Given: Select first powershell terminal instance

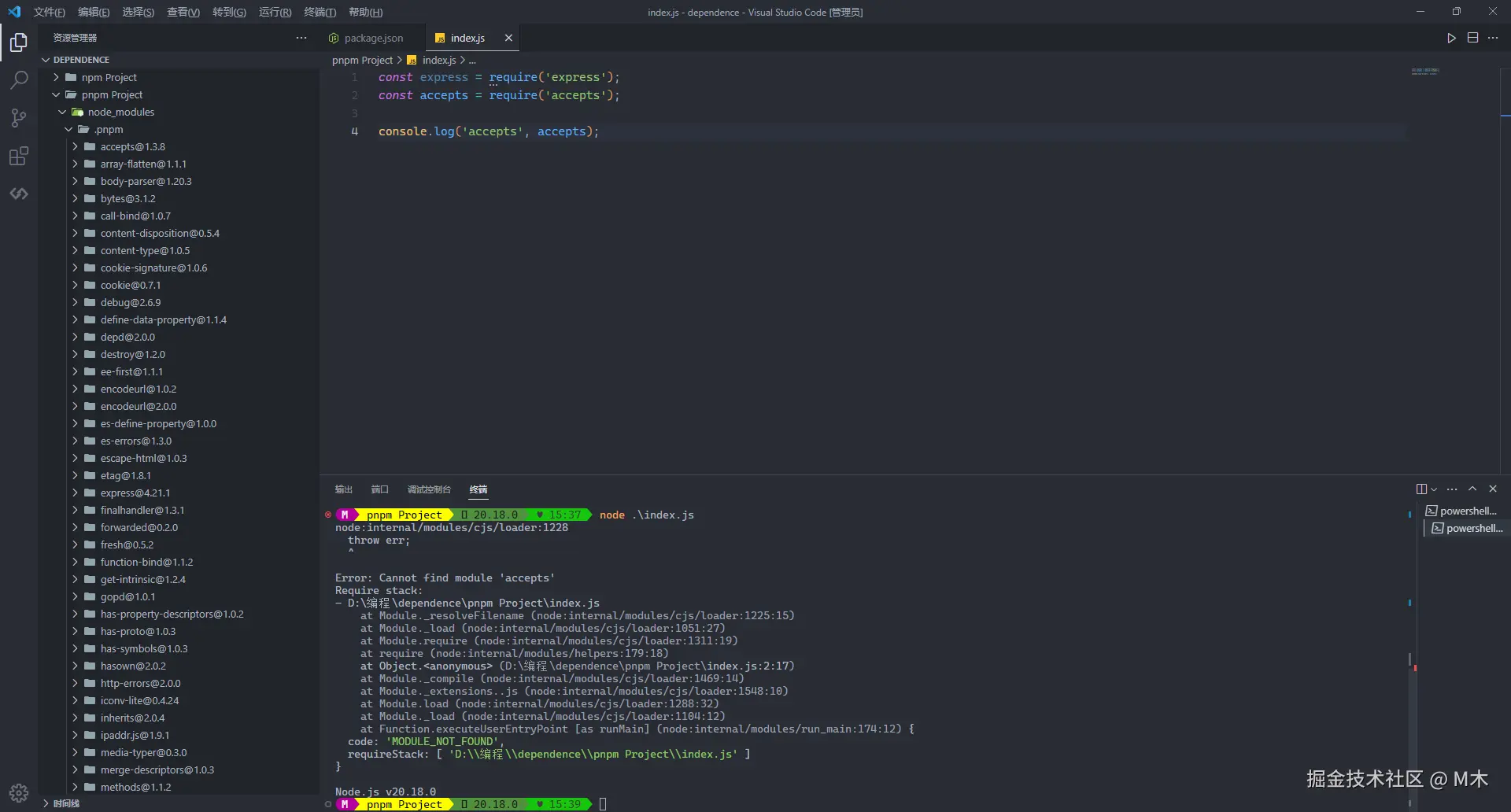Looking at the screenshot, I should pyautogui.click(x=1462, y=511).
